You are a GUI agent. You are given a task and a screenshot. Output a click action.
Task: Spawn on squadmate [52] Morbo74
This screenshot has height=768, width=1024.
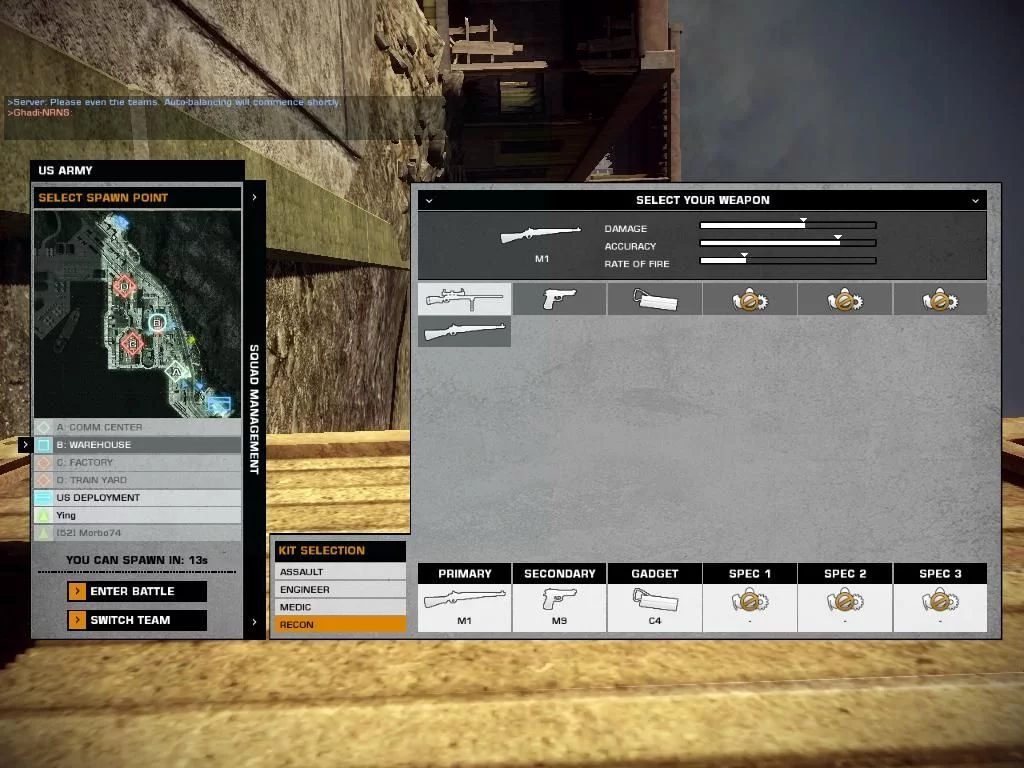tap(137, 533)
